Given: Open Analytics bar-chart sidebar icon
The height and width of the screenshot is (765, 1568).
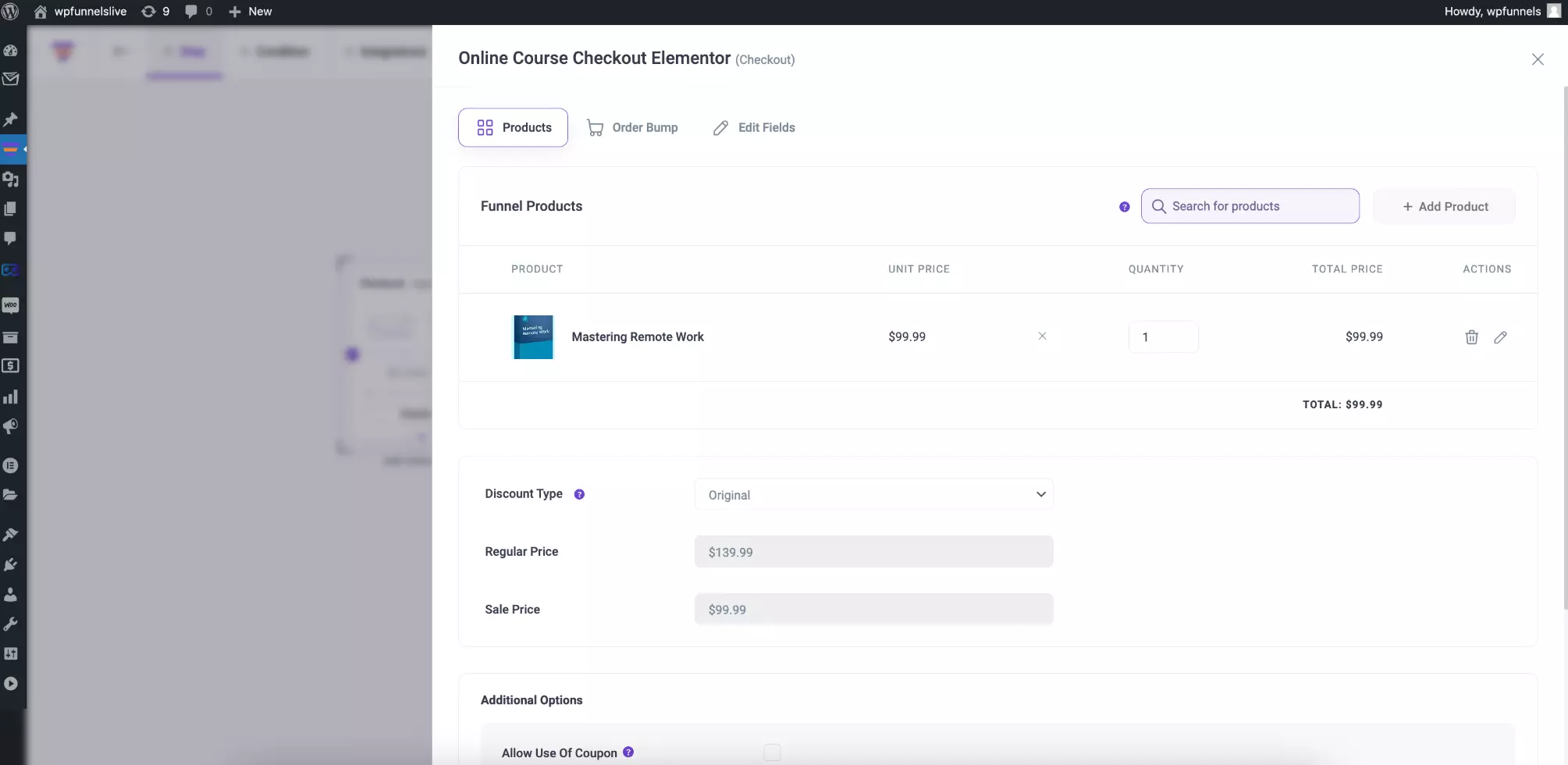Looking at the screenshot, I should [11, 397].
